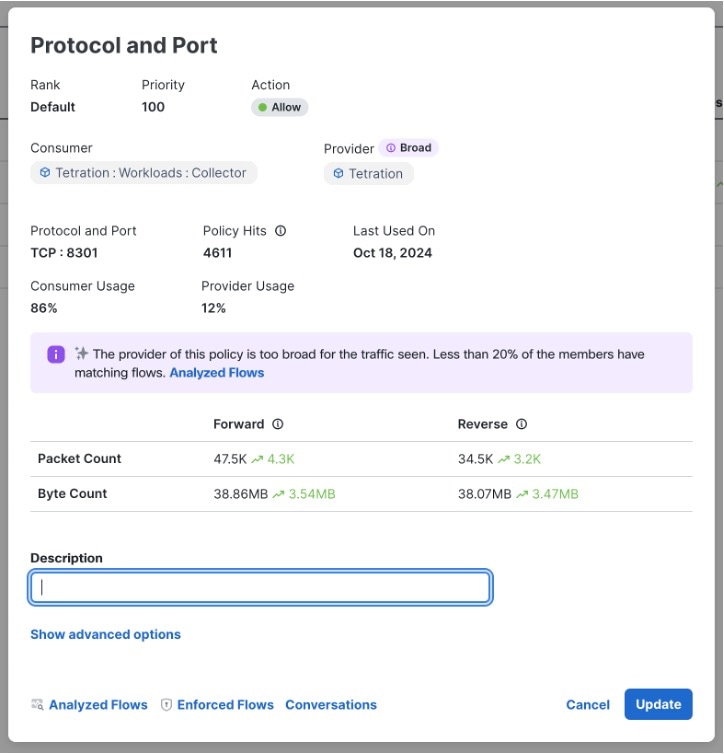
Task: Click the green Allow action badge
Action: (x=279, y=107)
